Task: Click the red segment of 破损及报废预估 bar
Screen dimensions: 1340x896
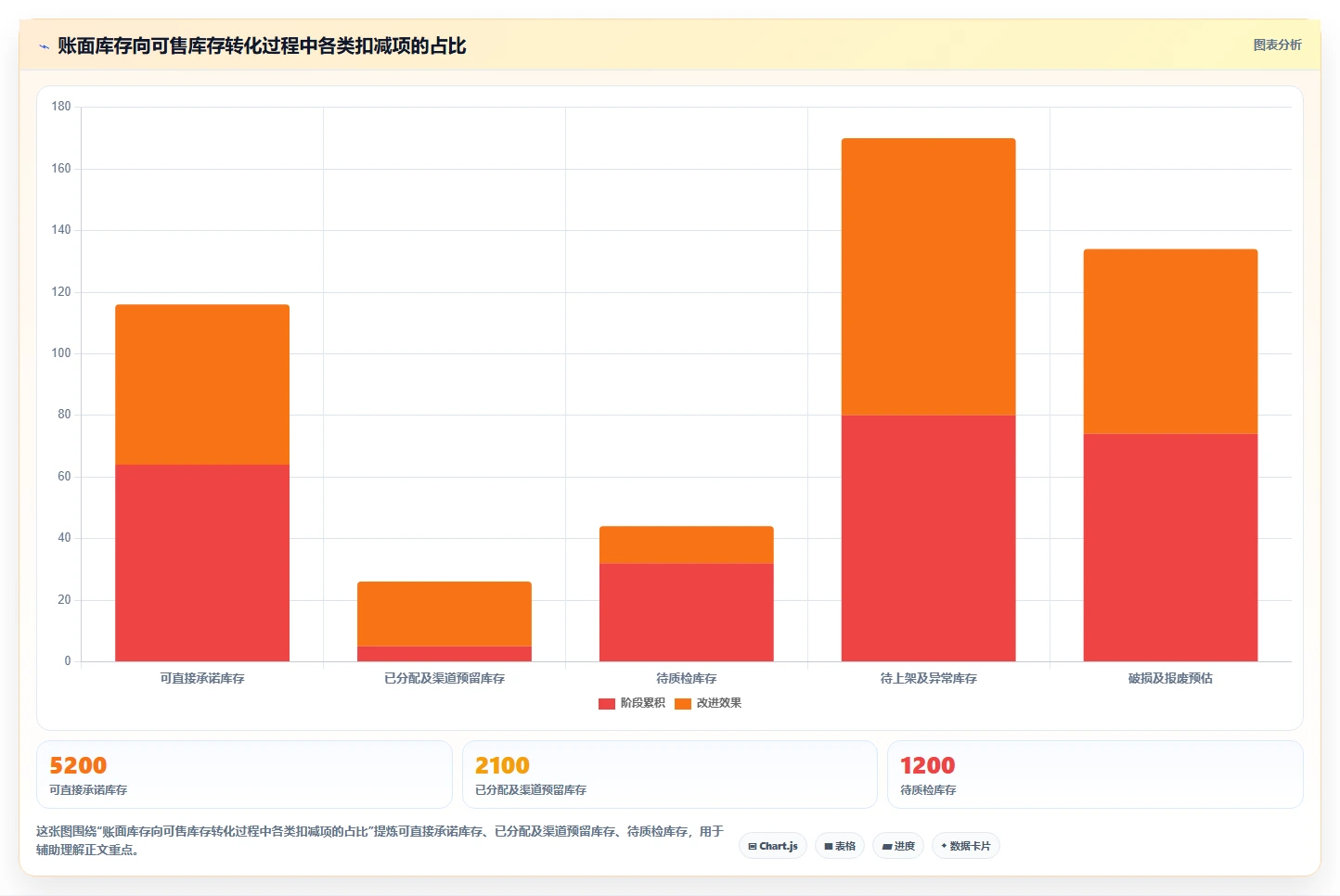Action: [1171, 547]
